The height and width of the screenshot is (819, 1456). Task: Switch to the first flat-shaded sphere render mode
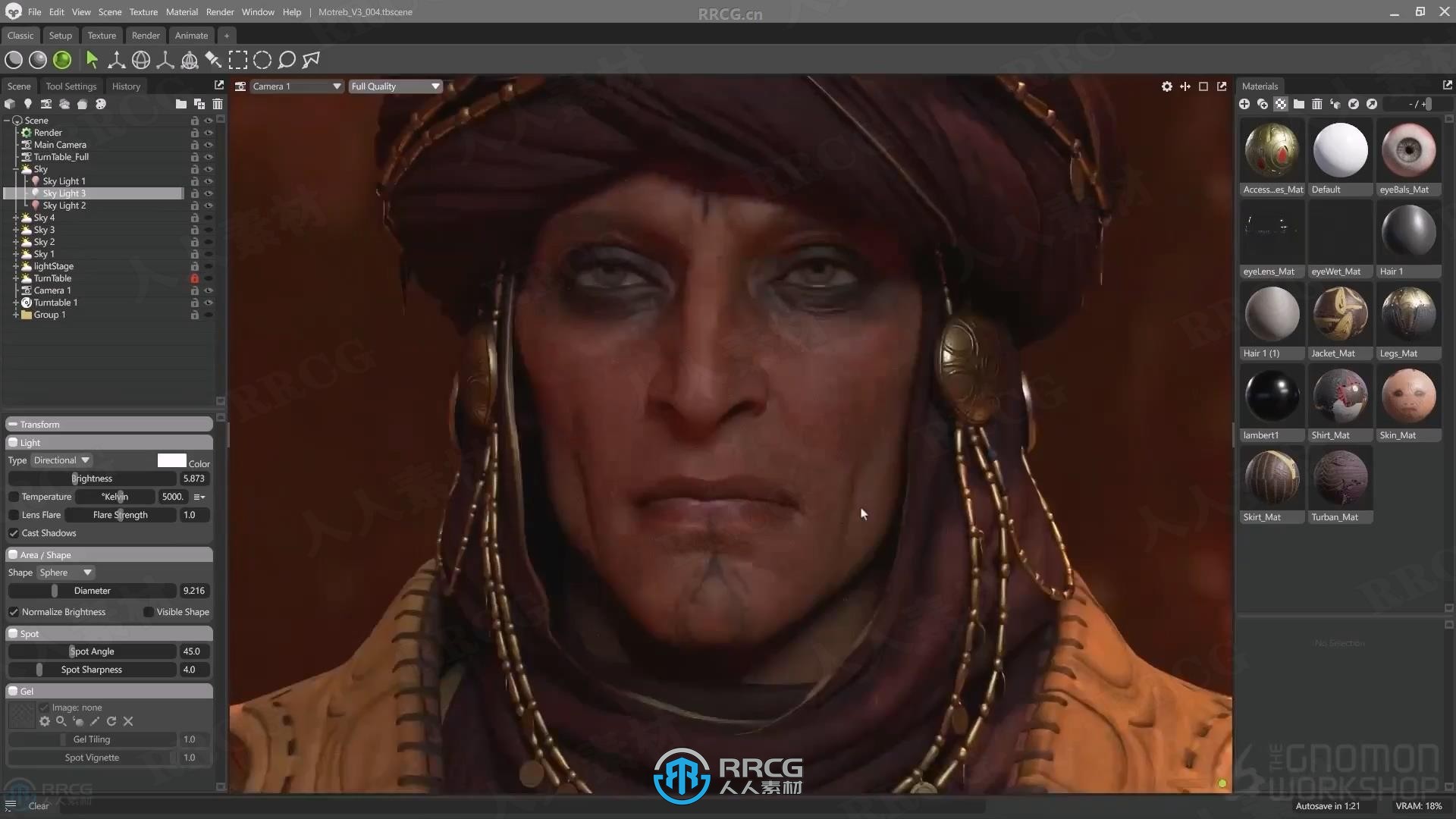(x=14, y=60)
